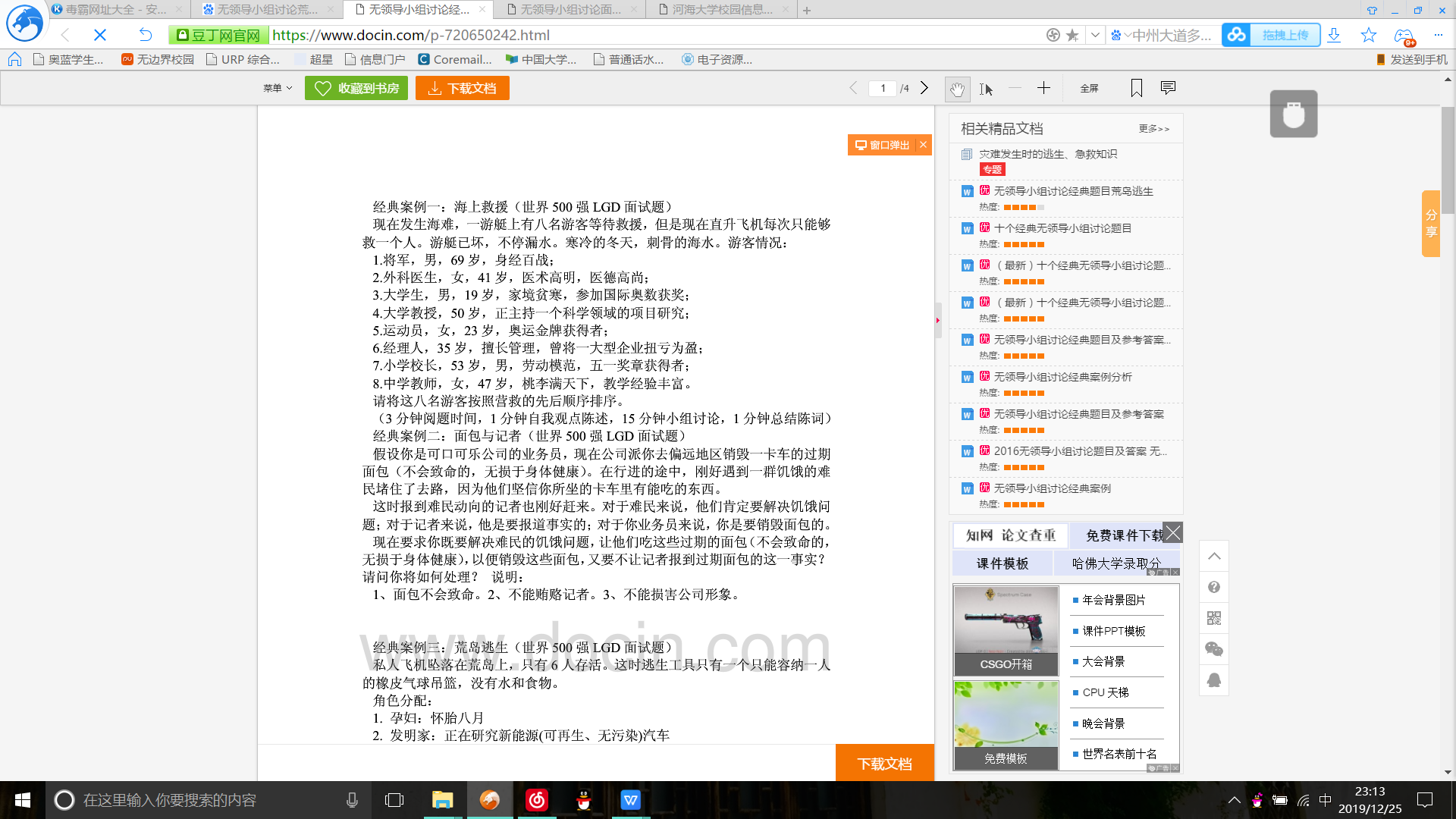Click the bookmark icon in the toolbar
This screenshot has height=819, width=1456.
[x=1136, y=88]
